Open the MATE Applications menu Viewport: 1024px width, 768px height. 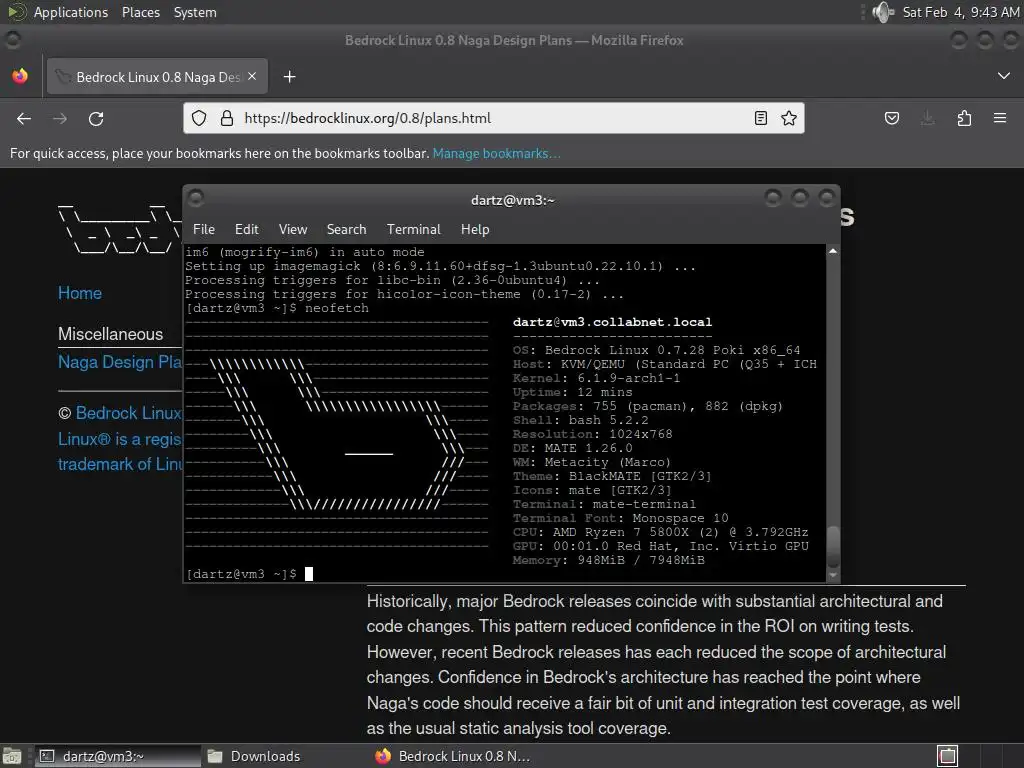[59, 12]
